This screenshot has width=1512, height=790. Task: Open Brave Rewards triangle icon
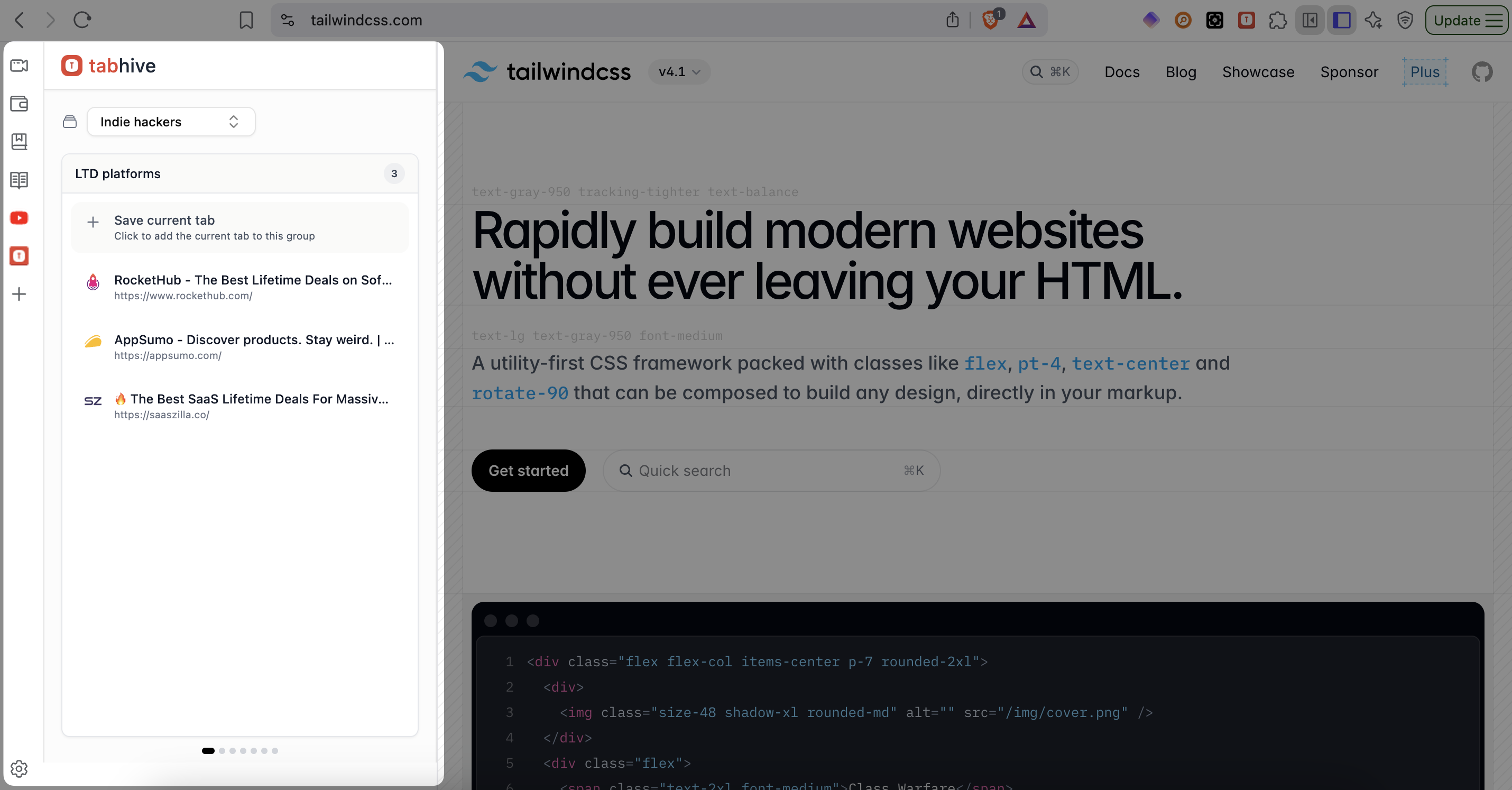coord(1026,21)
